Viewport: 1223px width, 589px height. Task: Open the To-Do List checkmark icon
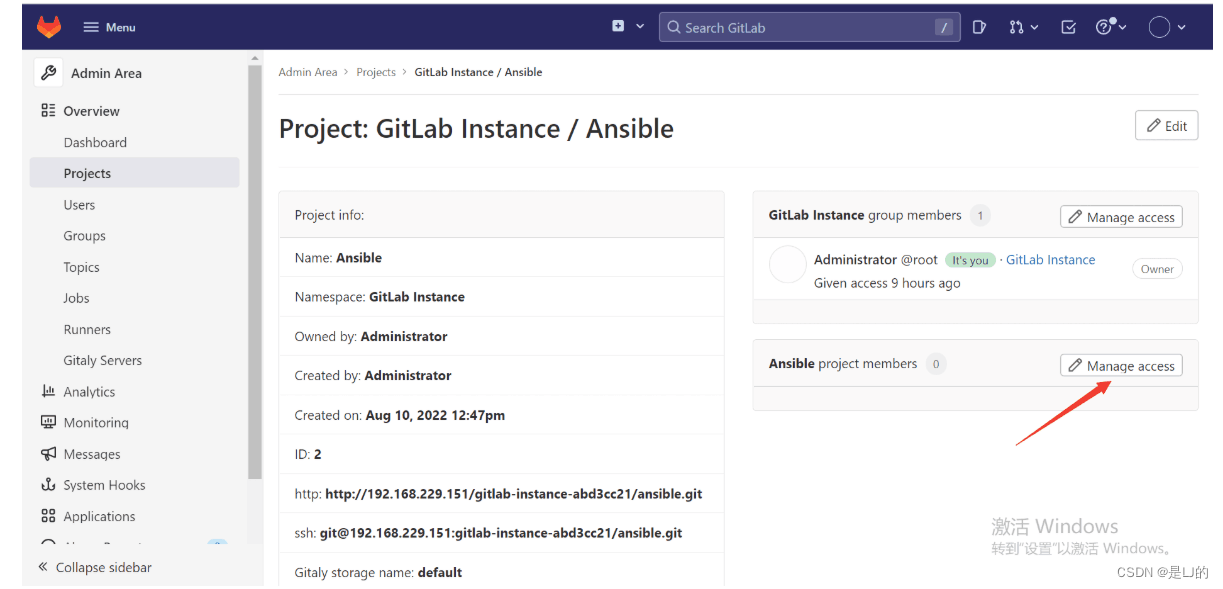1068,27
